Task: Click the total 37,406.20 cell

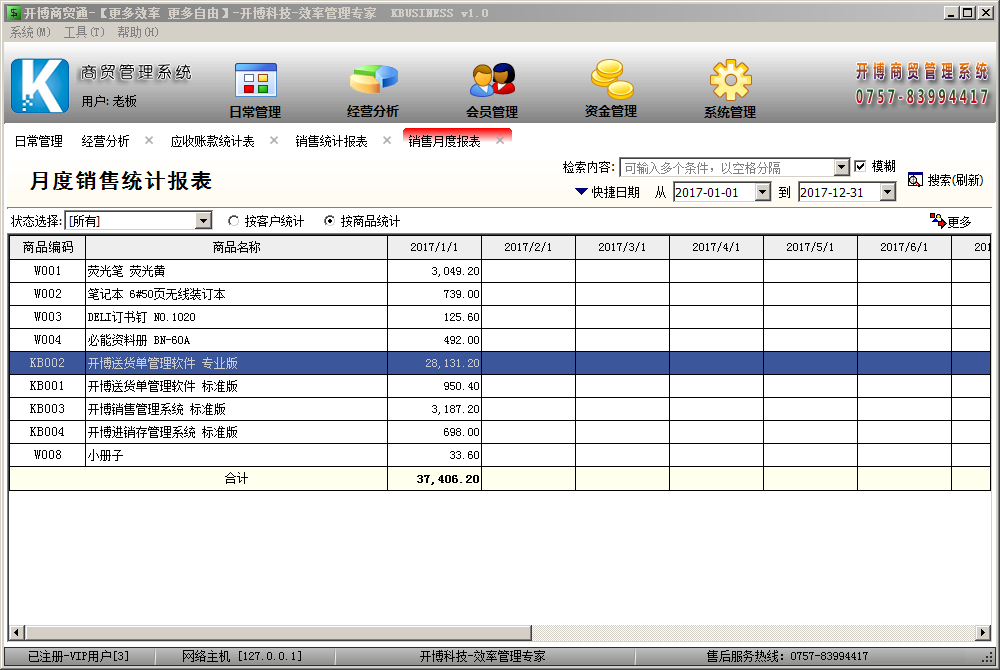Action: (x=434, y=479)
